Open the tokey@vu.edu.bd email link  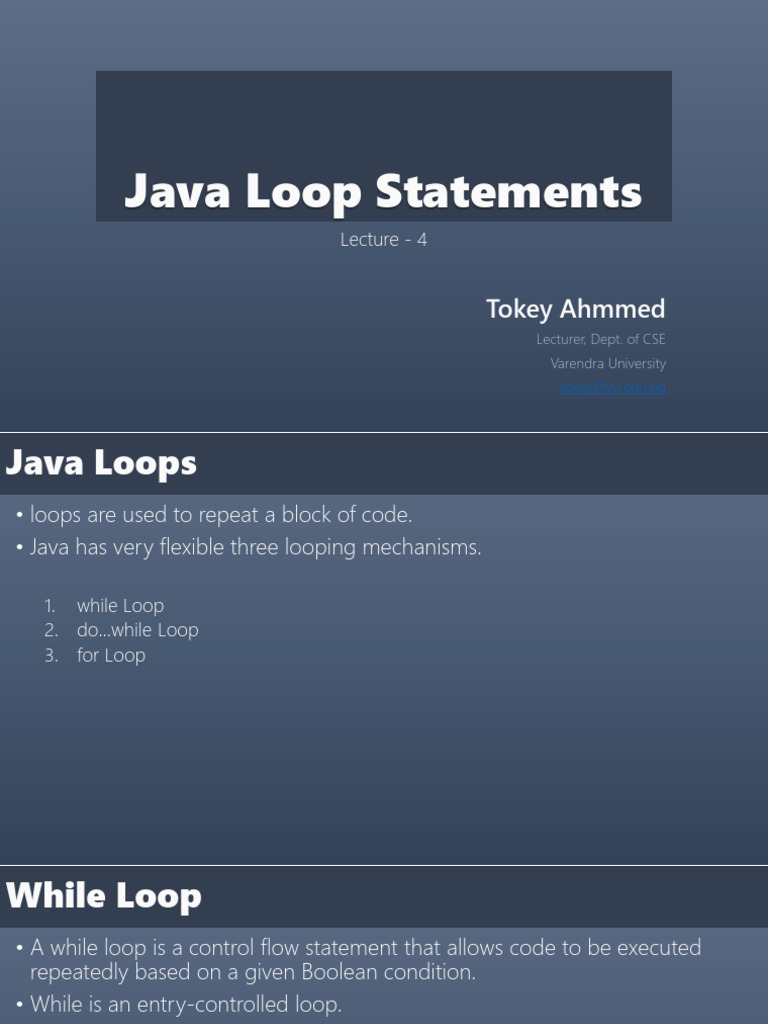point(612,388)
